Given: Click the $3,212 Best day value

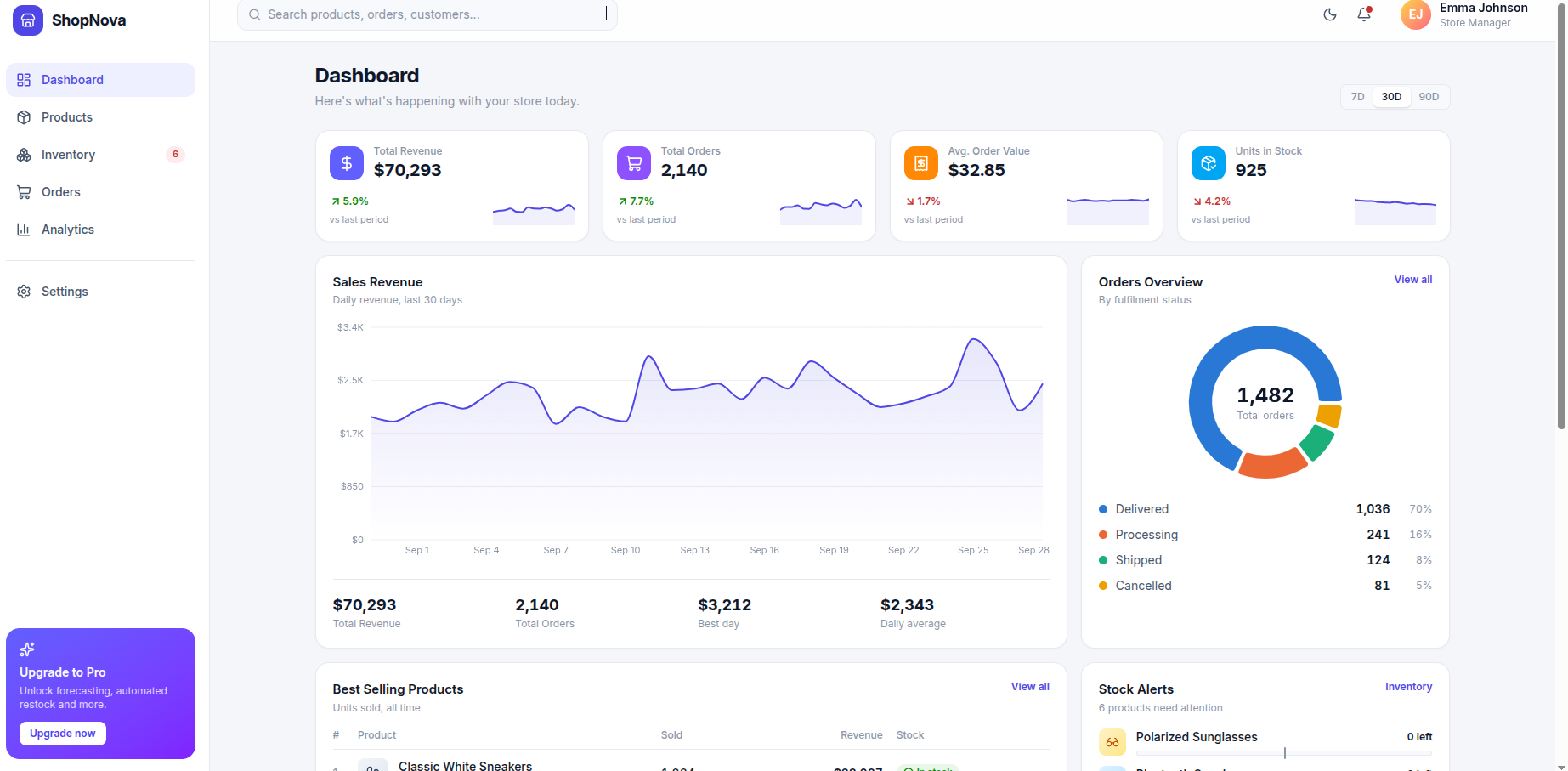Looking at the screenshot, I should [x=725, y=605].
